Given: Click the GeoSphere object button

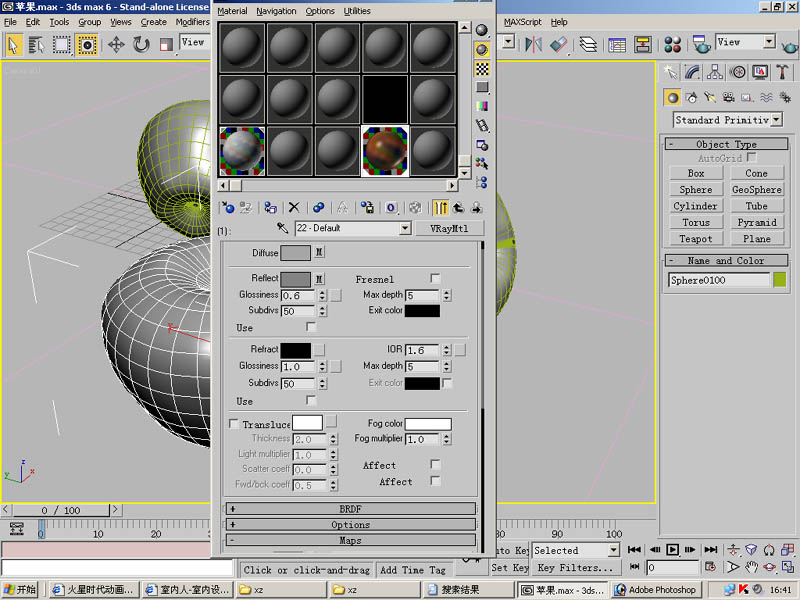Looking at the screenshot, I should (x=757, y=189).
